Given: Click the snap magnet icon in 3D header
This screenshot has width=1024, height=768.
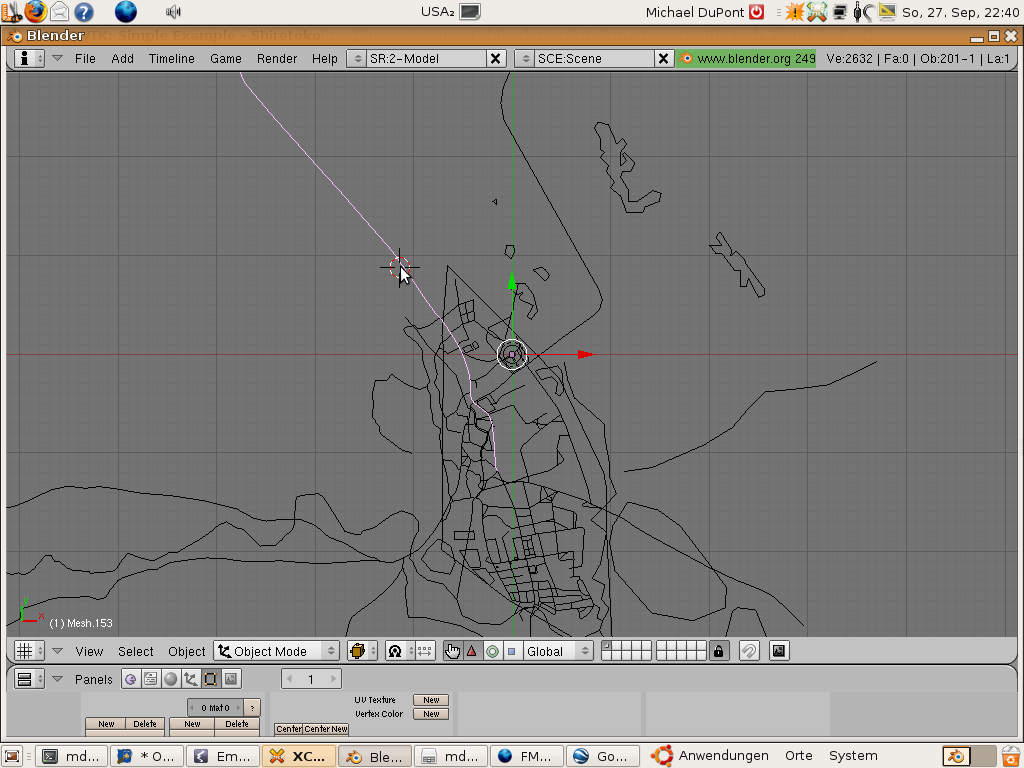Looking at the screenshot, I should 749,651.
